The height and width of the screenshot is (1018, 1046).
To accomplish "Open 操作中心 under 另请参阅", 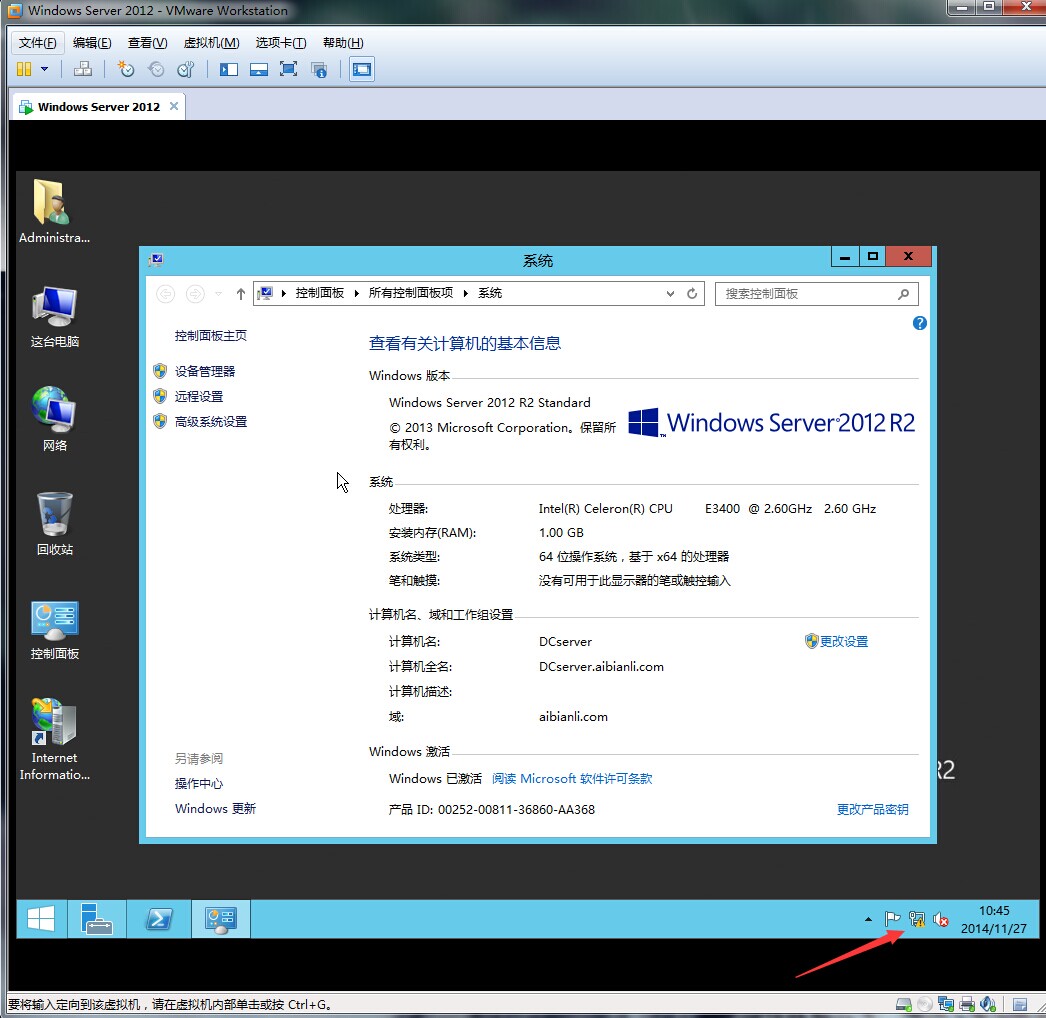I will click(x=199, y=783).
